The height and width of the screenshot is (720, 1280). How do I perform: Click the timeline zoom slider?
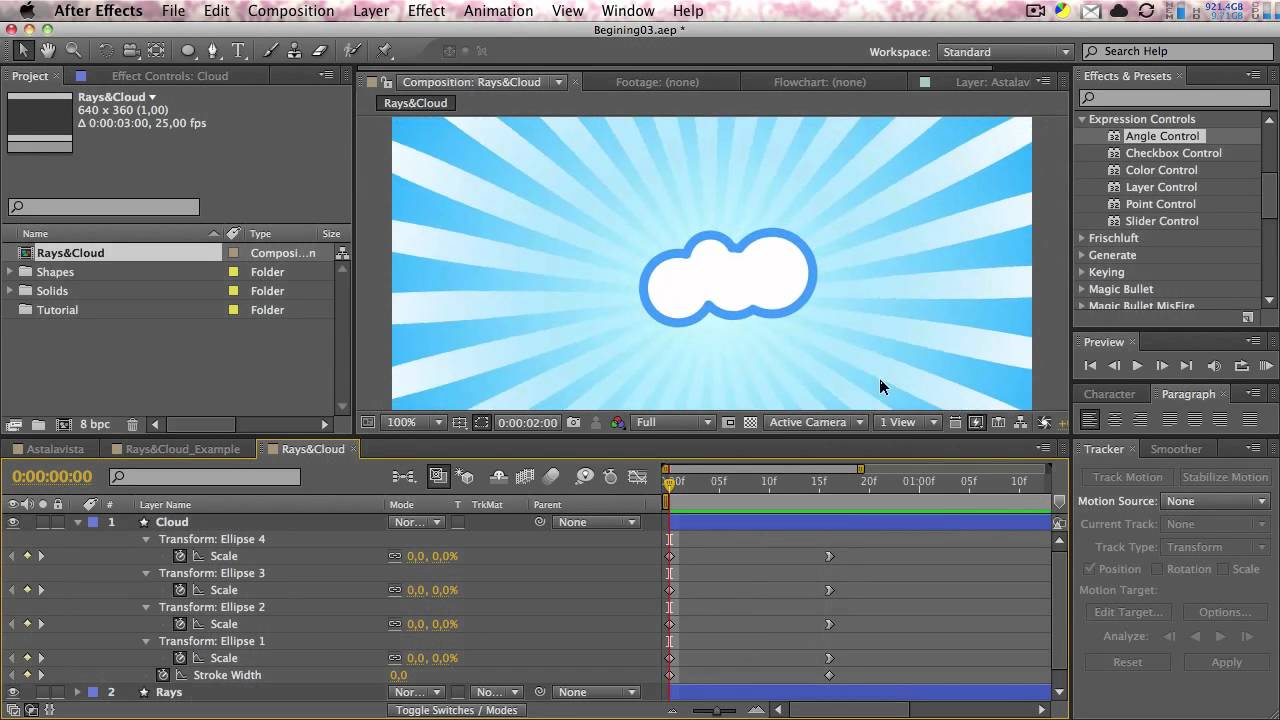pos(717,711)
